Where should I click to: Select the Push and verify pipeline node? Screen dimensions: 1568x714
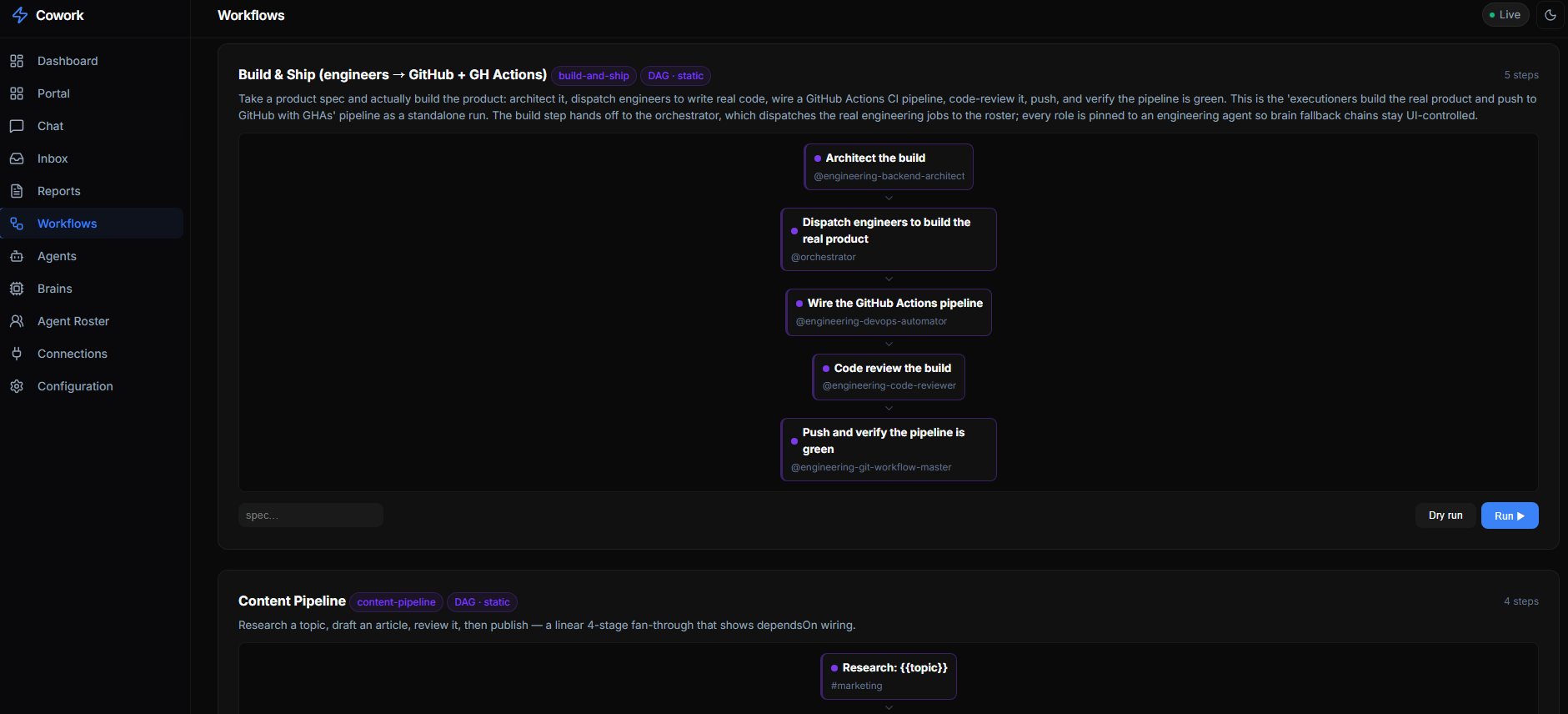click(889, 450)
